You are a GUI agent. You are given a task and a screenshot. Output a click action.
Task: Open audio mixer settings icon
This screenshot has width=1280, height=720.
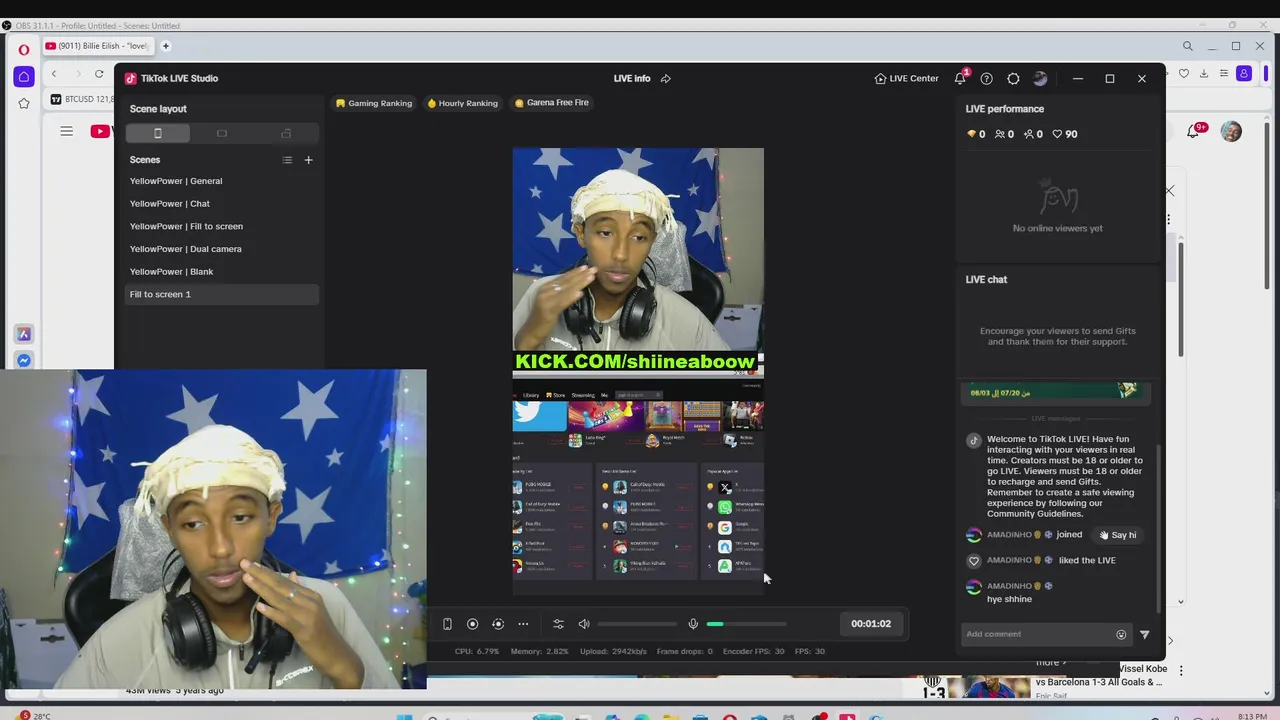point(558,624)
